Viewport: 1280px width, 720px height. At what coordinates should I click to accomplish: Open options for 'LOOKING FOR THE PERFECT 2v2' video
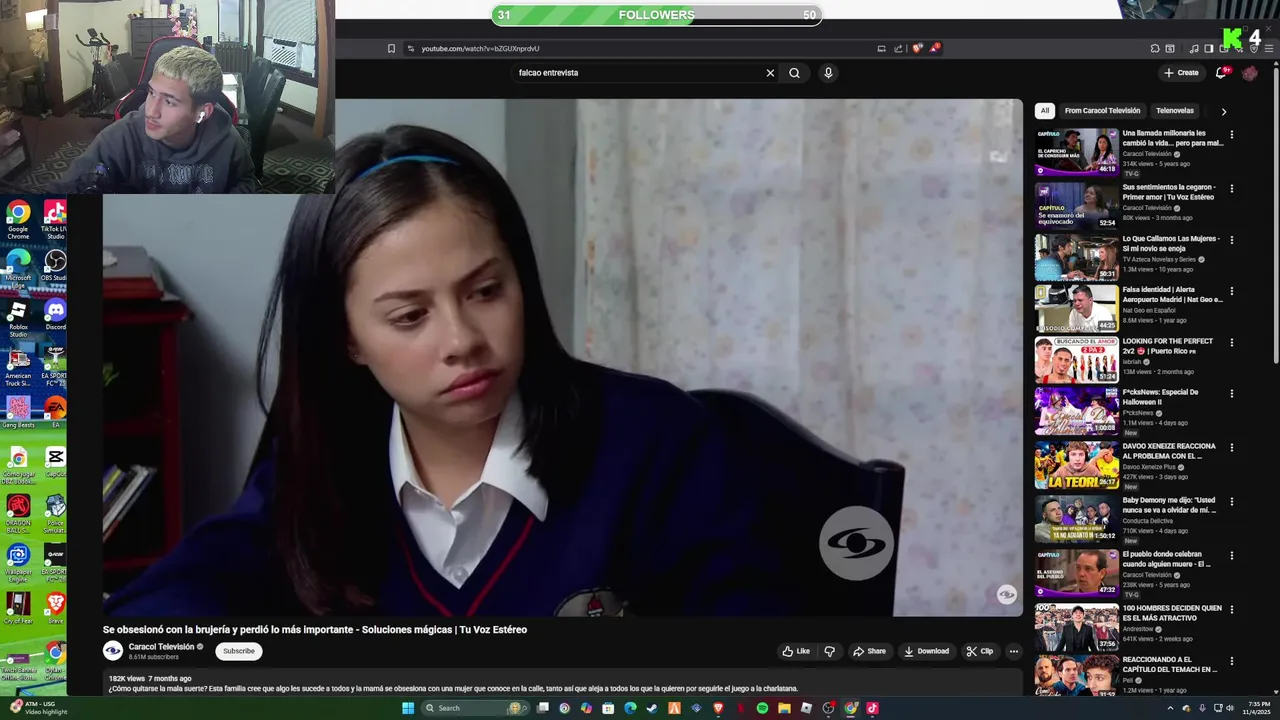pyautogui.click(x=1231, y=342)
